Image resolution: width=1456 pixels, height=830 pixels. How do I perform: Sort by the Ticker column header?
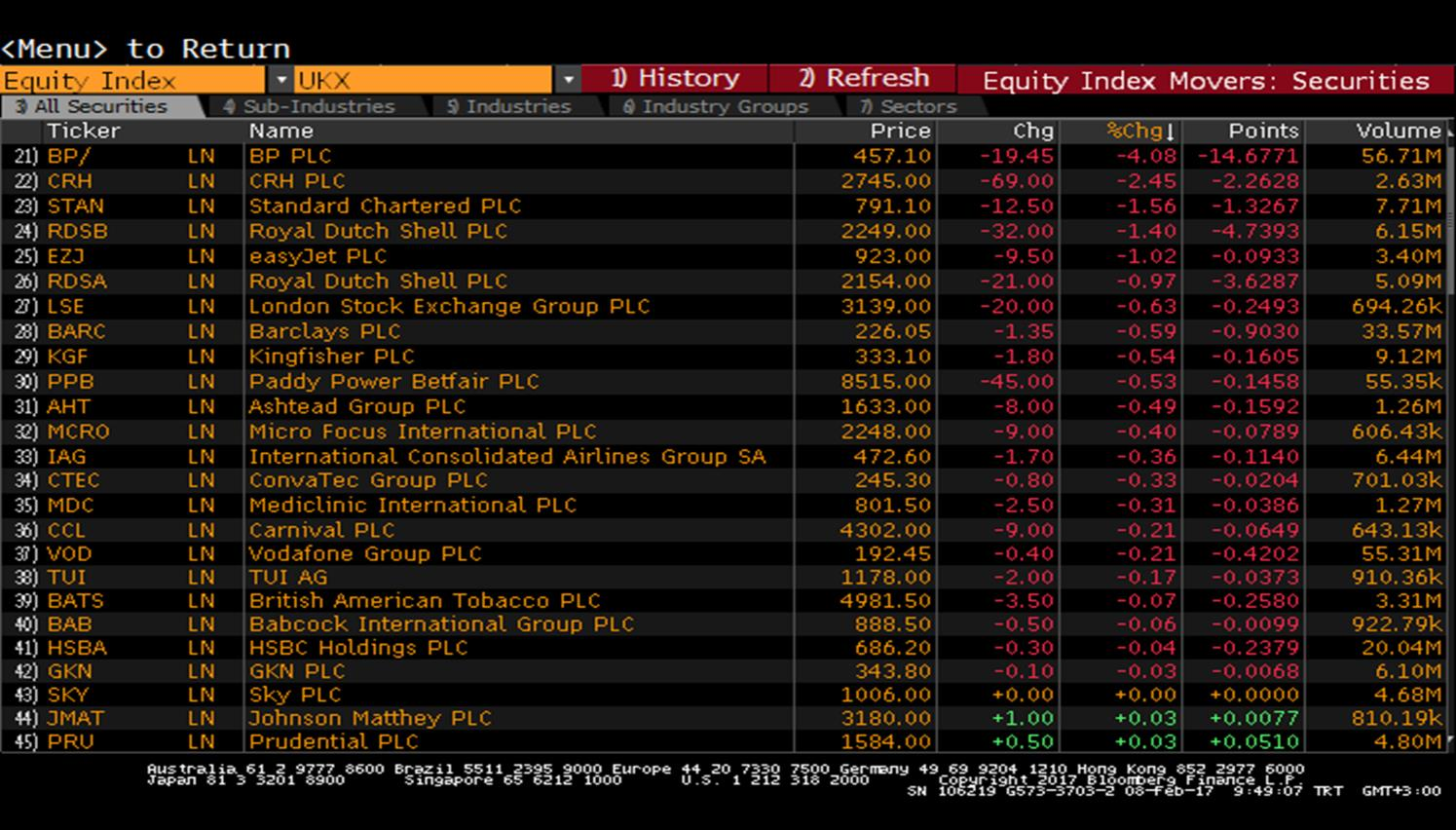point(84,132)
